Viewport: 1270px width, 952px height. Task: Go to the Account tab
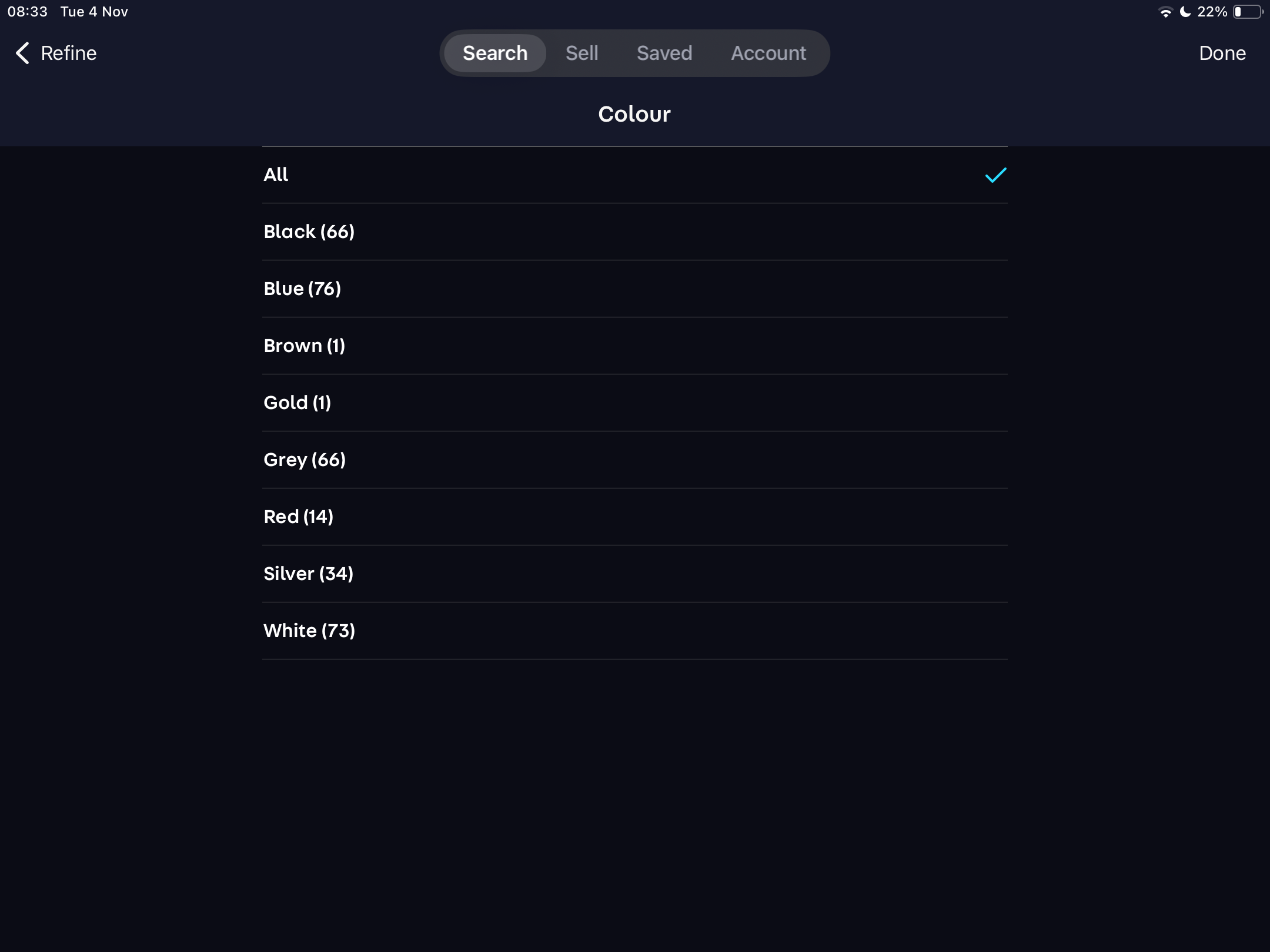point(768,53)
